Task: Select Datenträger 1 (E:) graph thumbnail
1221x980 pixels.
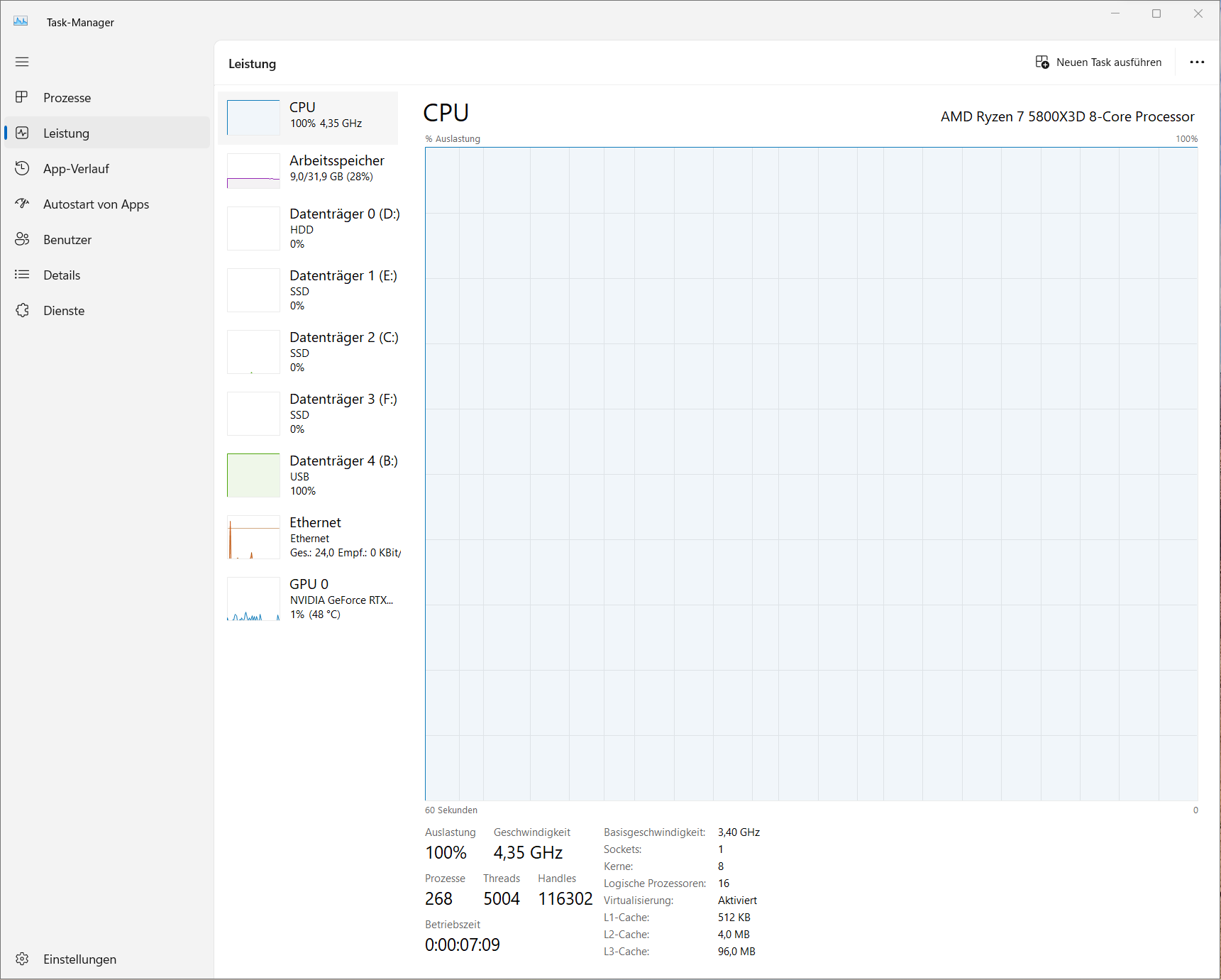Action: (x=253, y=290)
